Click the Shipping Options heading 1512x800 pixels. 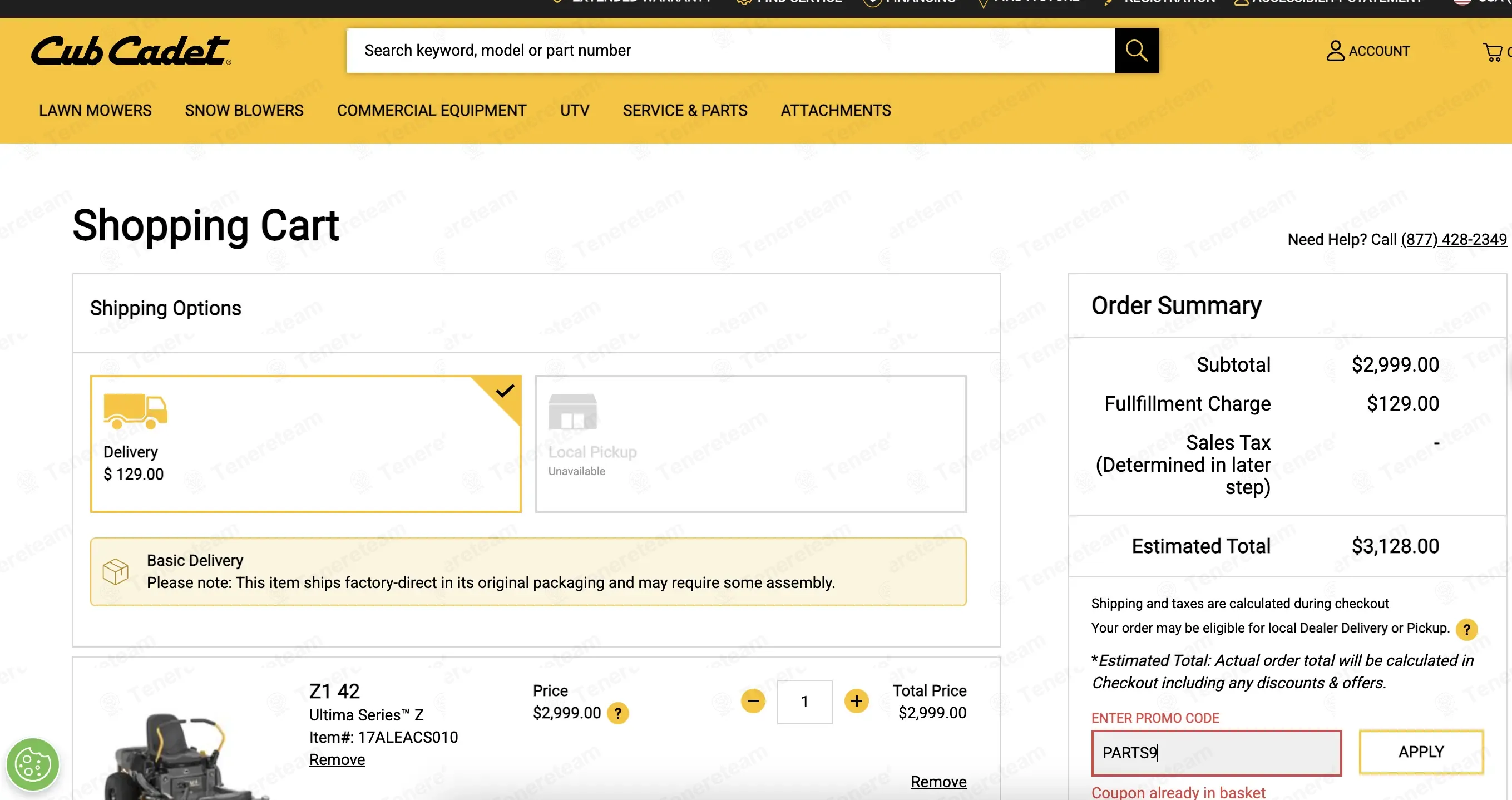click(166, 308)
